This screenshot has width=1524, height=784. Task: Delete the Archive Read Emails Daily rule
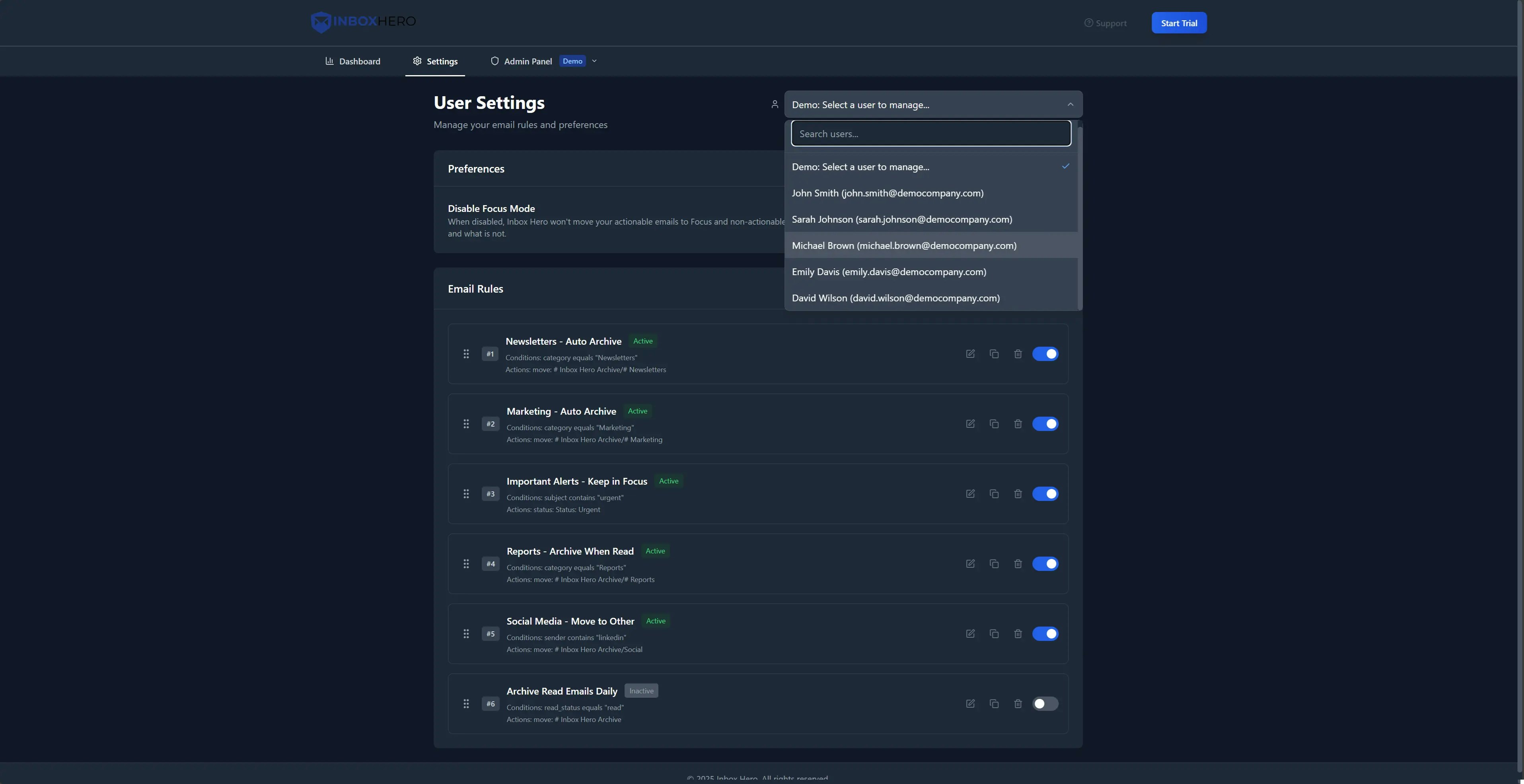coord(1018,704)
